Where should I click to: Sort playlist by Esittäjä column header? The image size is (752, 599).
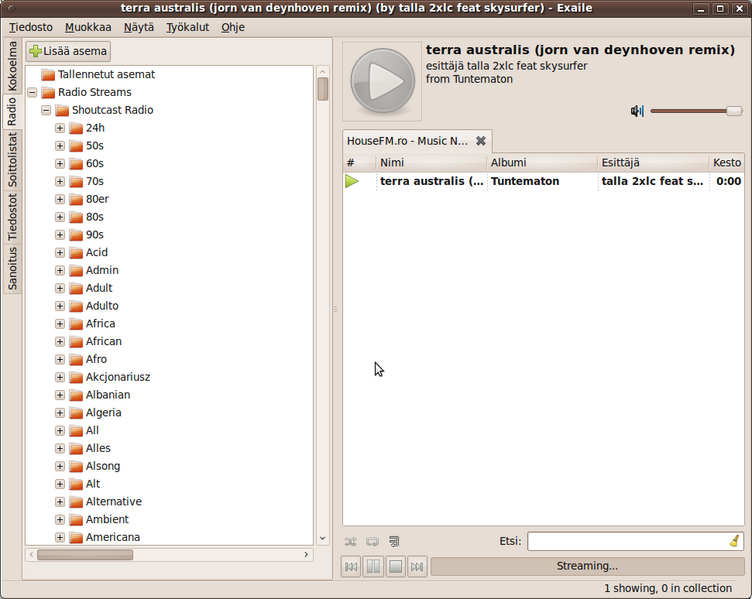click(651, 162)
